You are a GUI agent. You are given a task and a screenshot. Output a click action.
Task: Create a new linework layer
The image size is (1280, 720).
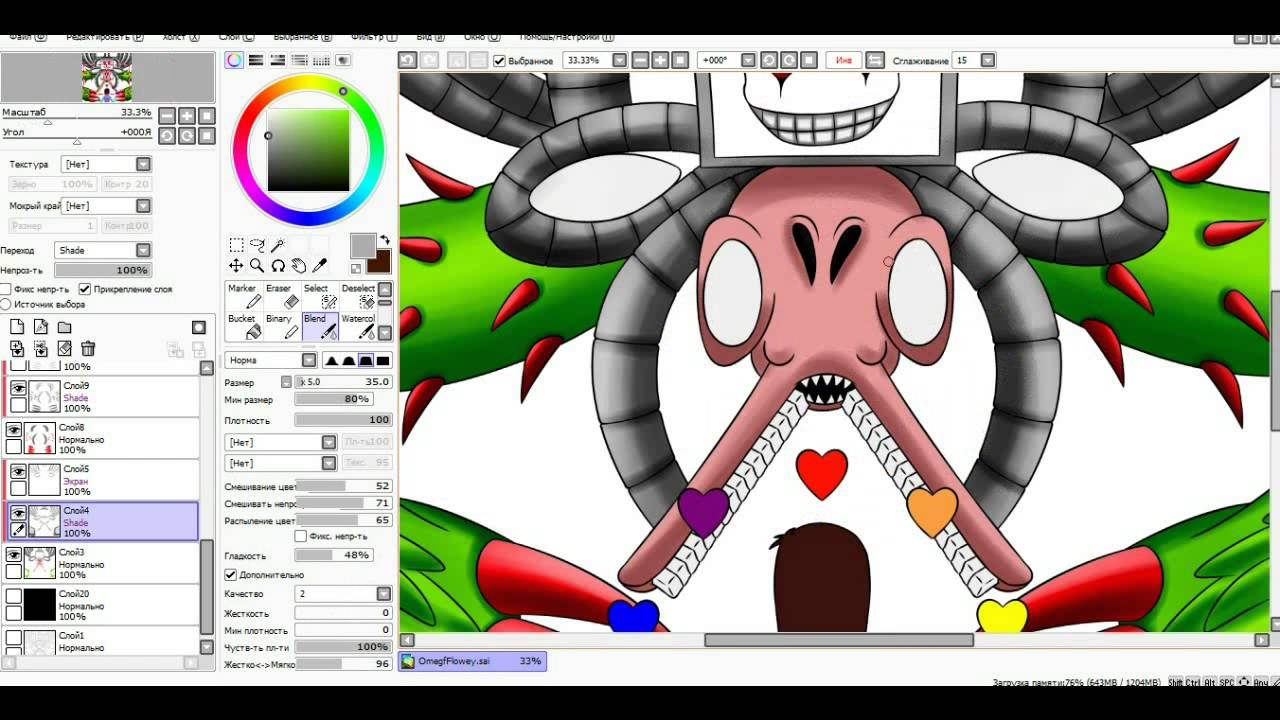point(41,327)
